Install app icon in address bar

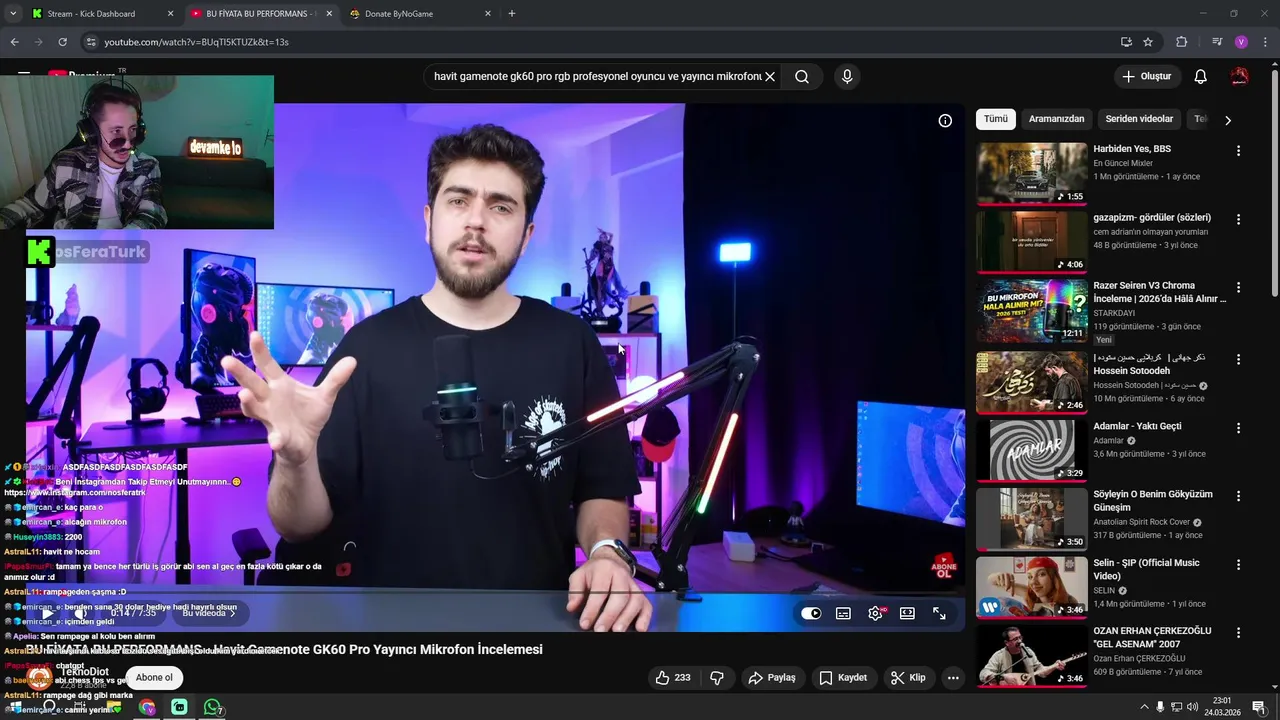(1126, 42)
